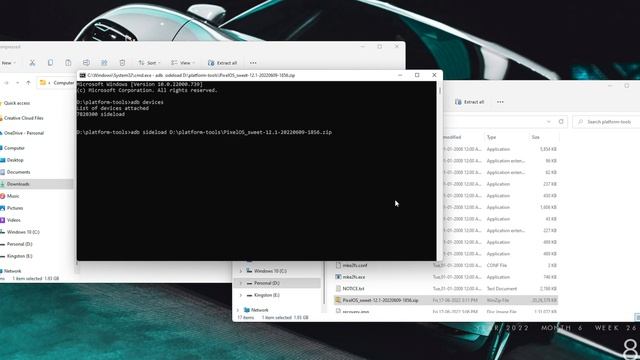The height and width of the screenshot is (360, 640).
Task: Open Windows 10 (C:) in left Explorer pane
Action: 23,232
